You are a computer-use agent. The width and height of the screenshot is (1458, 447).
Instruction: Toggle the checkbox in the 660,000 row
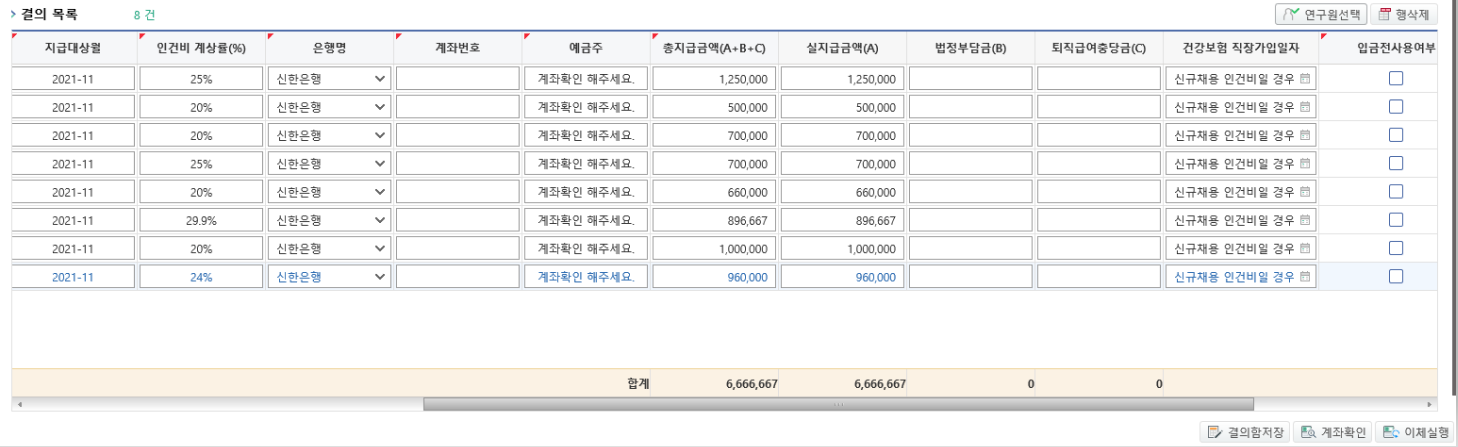click(x=1396, y=191)
